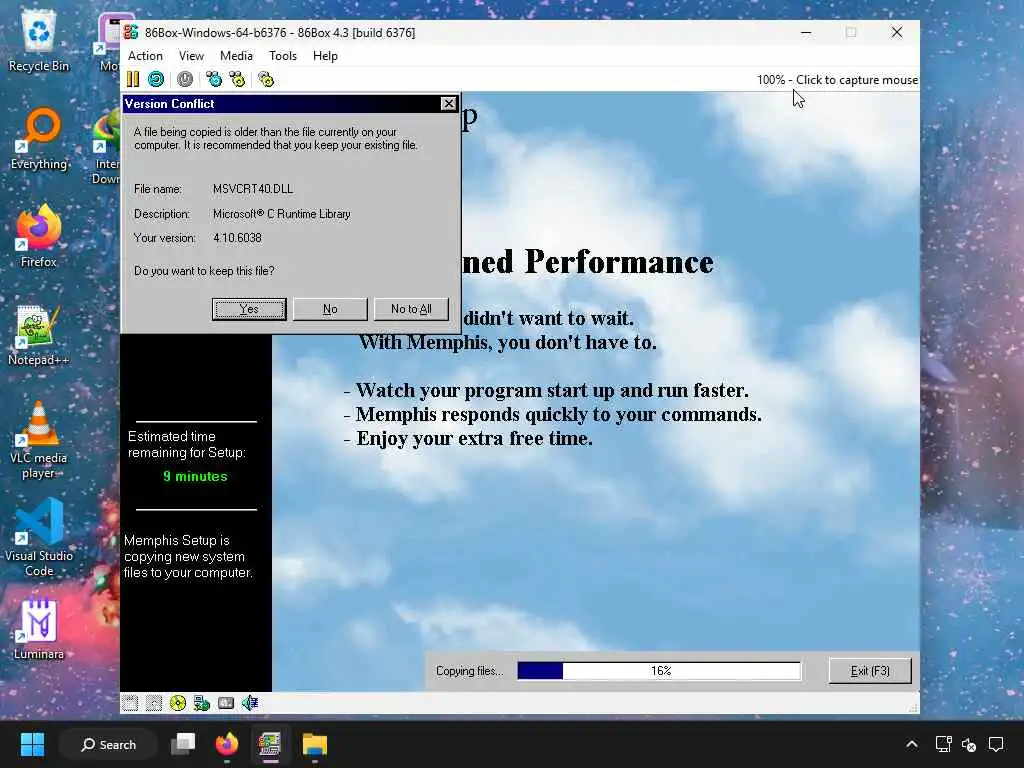
Task: Click Yes to keep the existing file
Action: (x=249, y=309)
